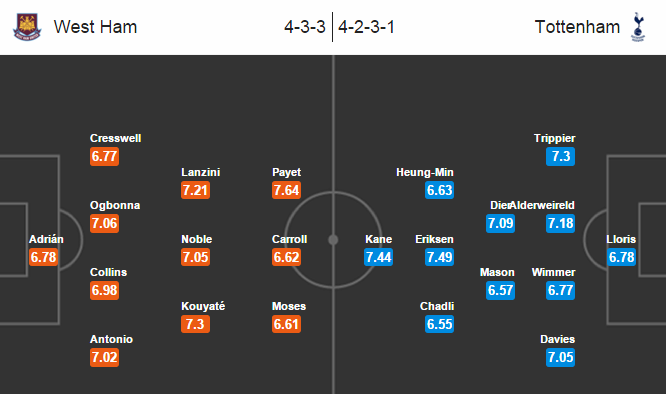This screenshot has height=394, width=666.
Task: Select Payet's 7.64 rating badge
Action: point(286,190)
